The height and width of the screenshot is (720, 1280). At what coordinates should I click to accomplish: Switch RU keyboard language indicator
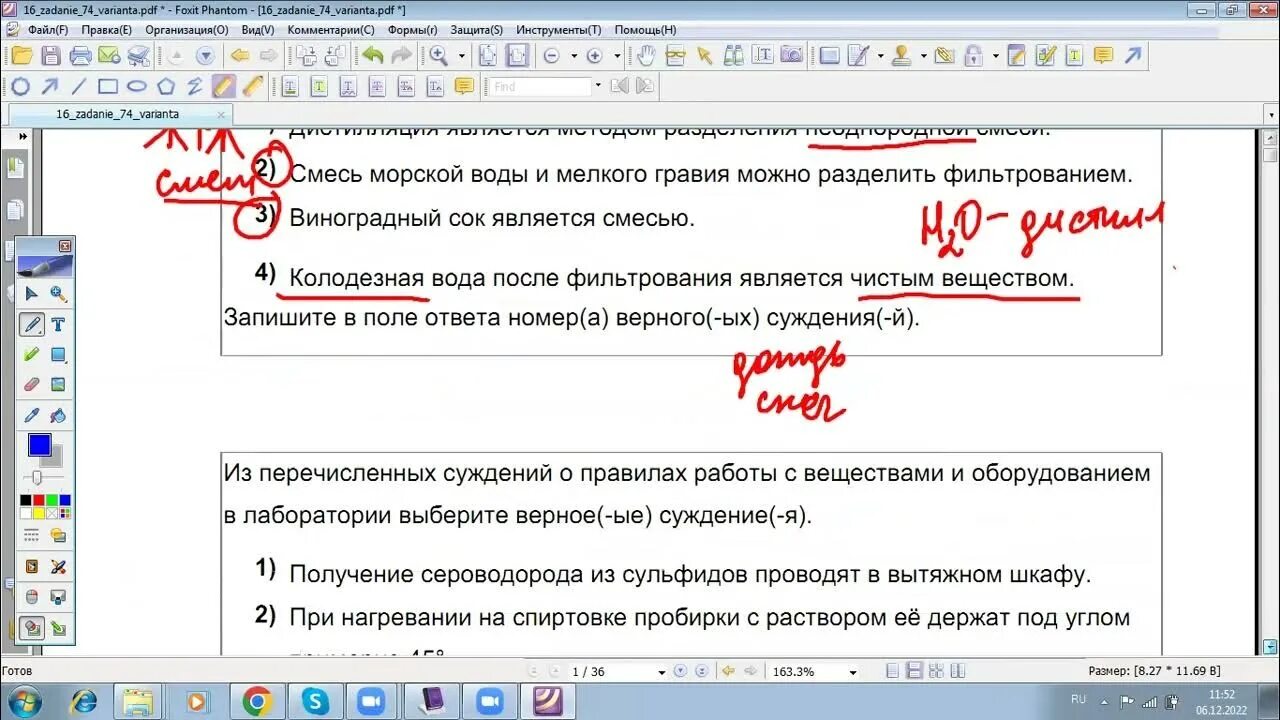[1078, 699]
